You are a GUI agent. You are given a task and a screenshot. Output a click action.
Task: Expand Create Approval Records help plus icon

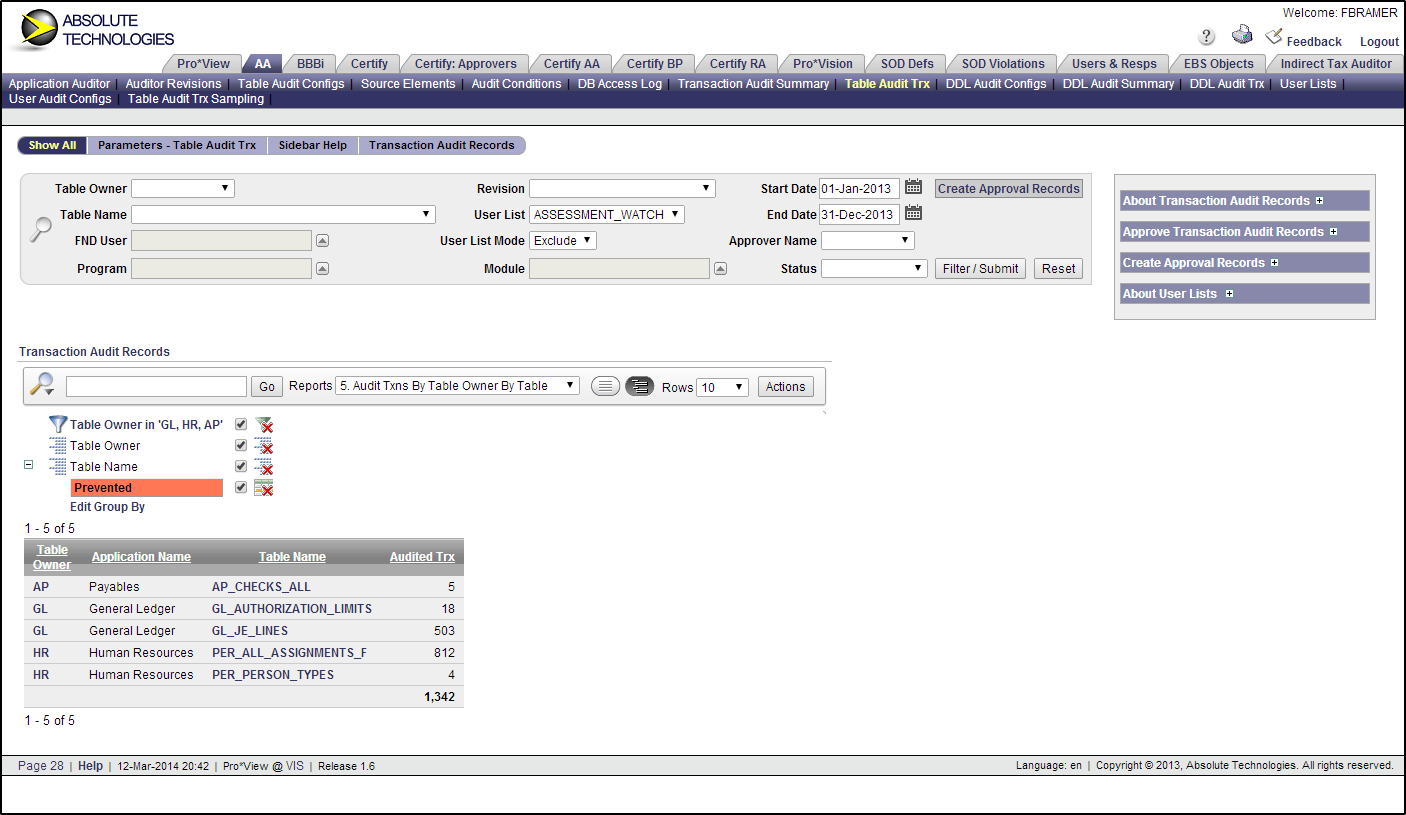coord(1274,263)
